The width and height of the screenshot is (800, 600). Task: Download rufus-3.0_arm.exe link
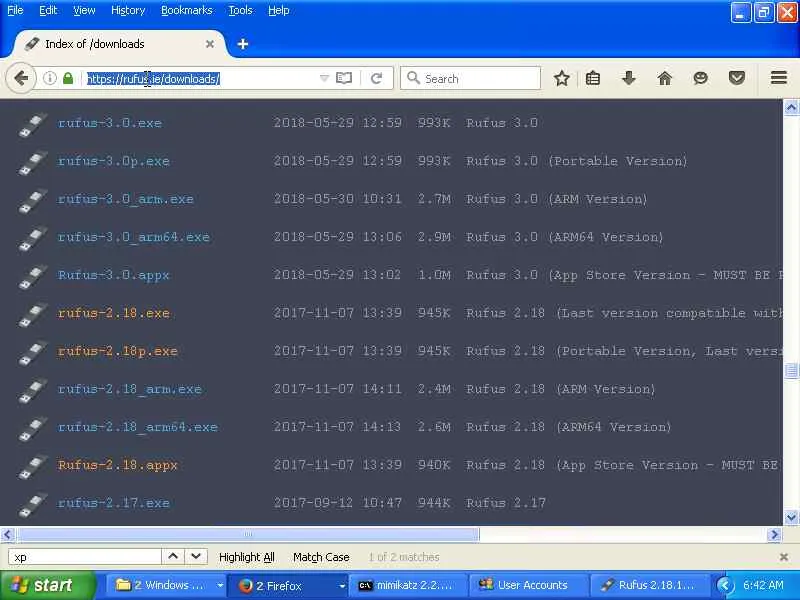tap(126, 199)
